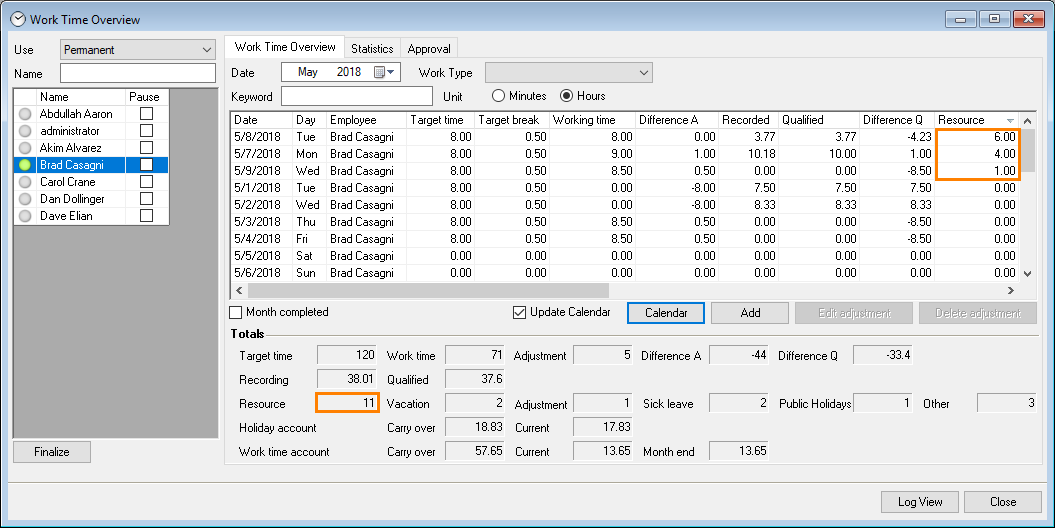
Task: Click the clock icon in title bar
Action: click(17, 19)
